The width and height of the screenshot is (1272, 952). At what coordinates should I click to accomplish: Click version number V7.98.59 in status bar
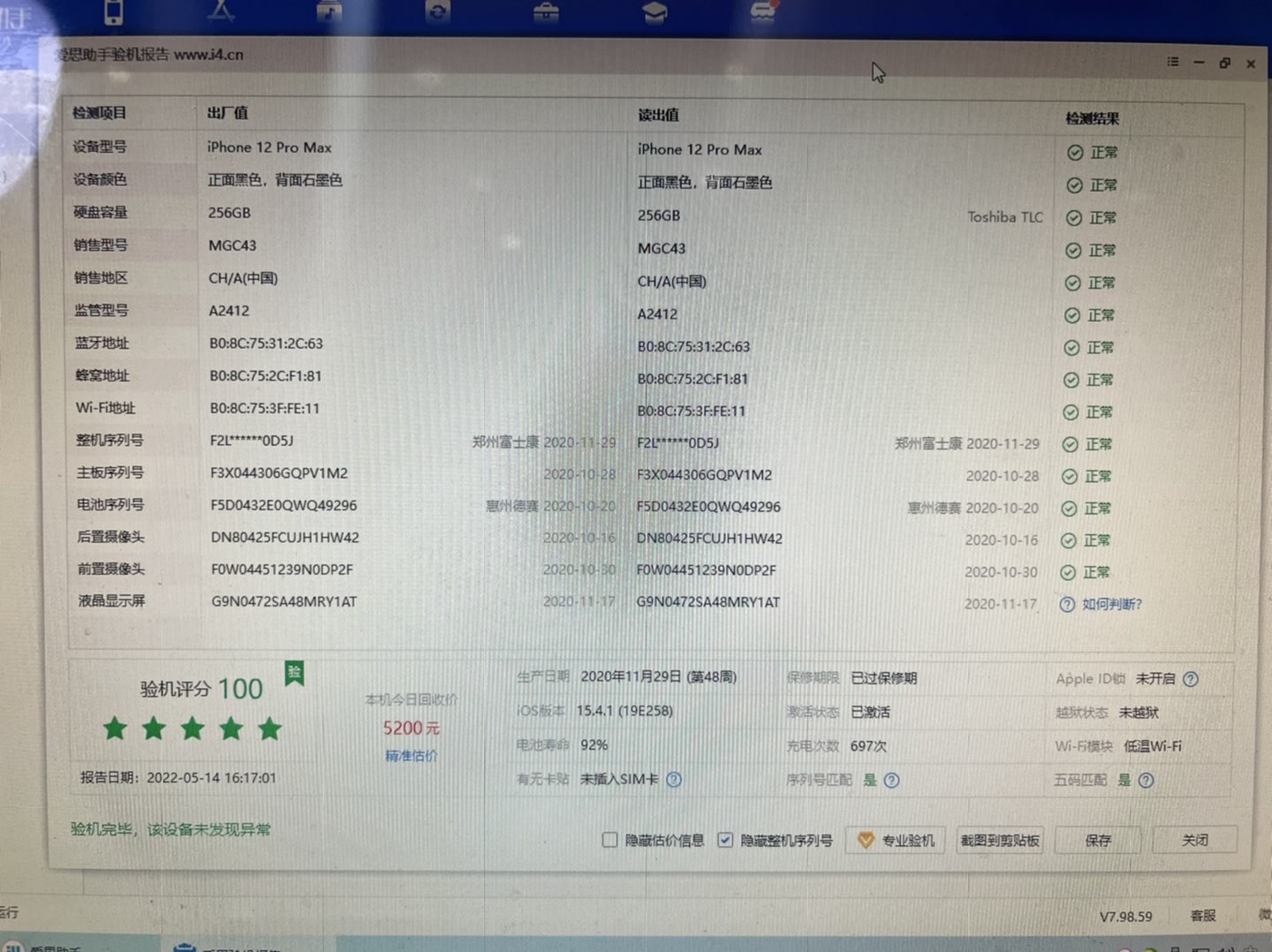pos(1125,917)
